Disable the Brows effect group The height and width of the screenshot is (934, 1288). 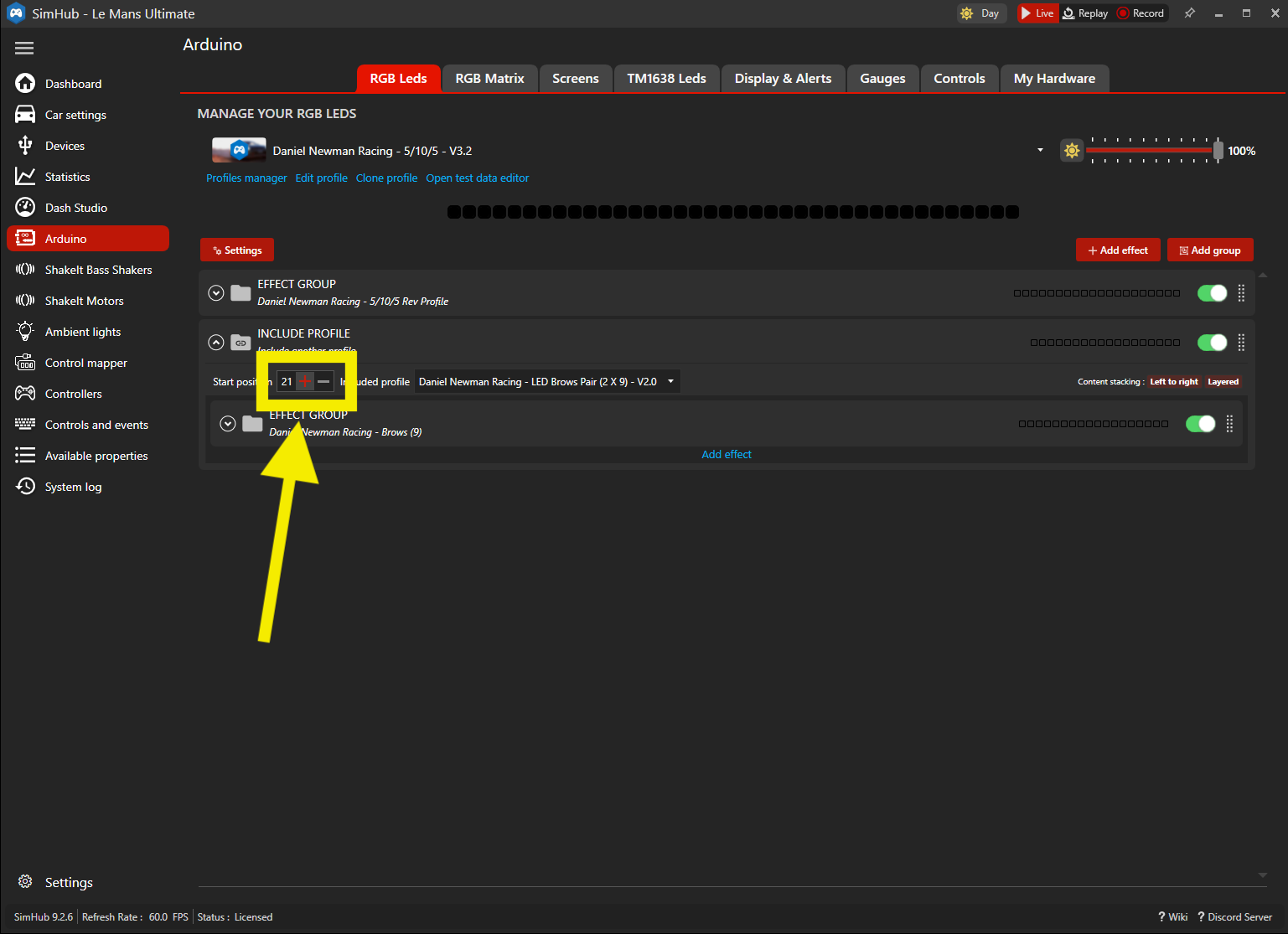(1200, 424)
